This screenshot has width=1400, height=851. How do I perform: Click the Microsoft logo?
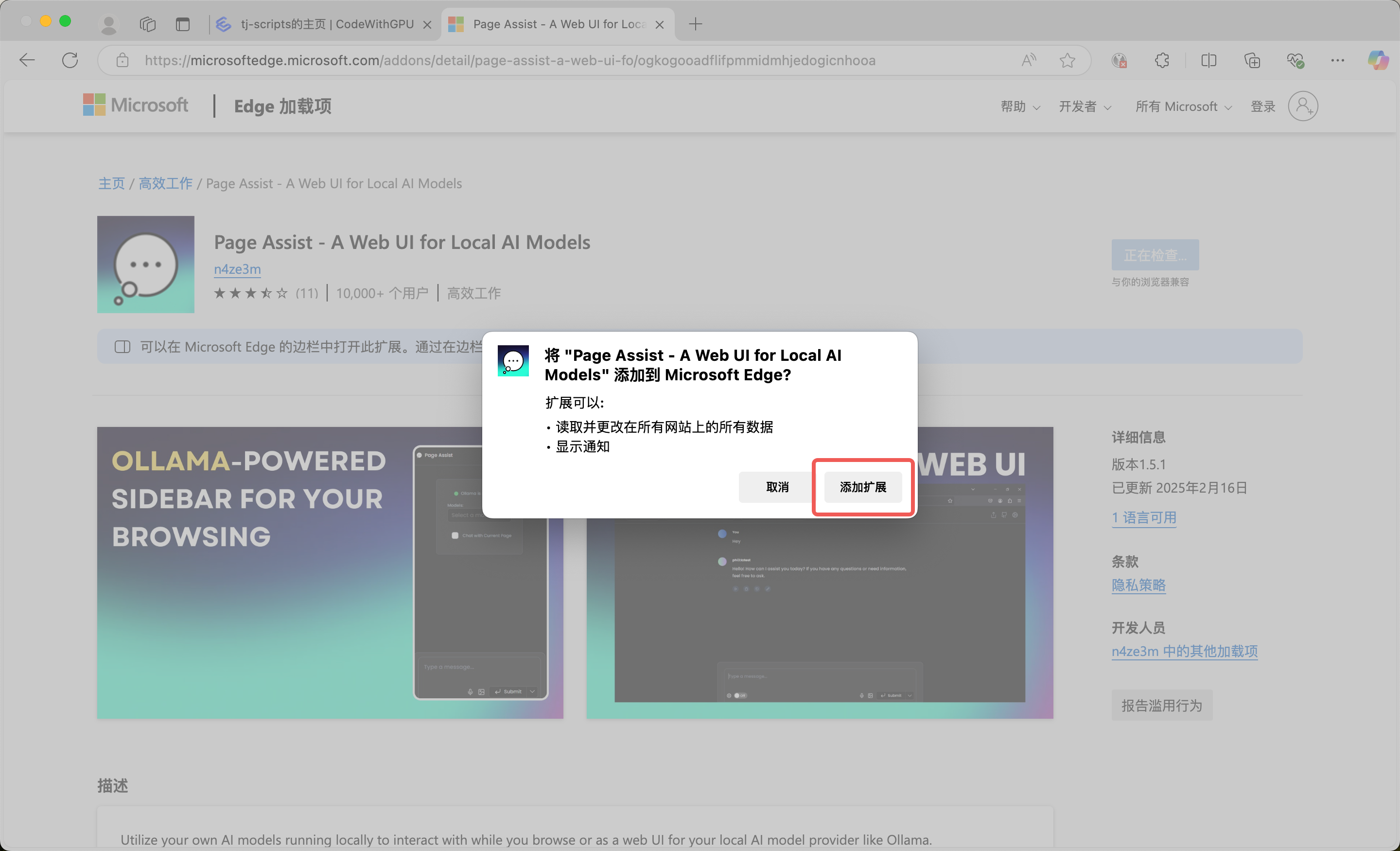point(135,105)
